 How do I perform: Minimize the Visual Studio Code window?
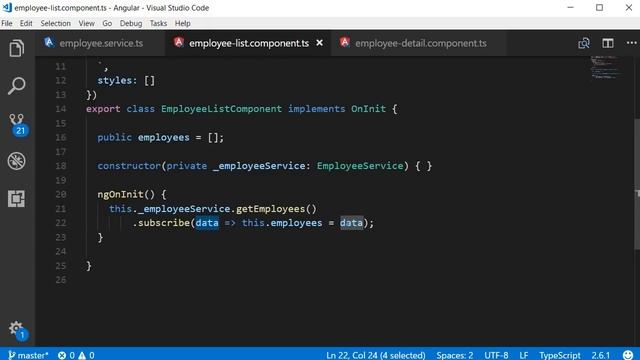[x=570, y=7]
